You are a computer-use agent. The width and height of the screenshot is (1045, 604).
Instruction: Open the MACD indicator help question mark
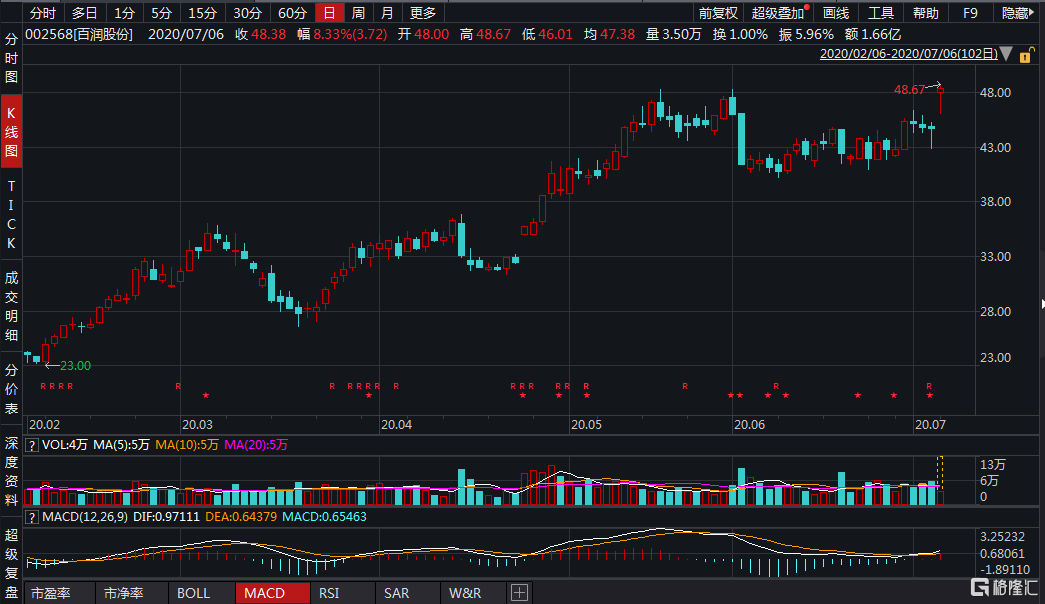32,517
